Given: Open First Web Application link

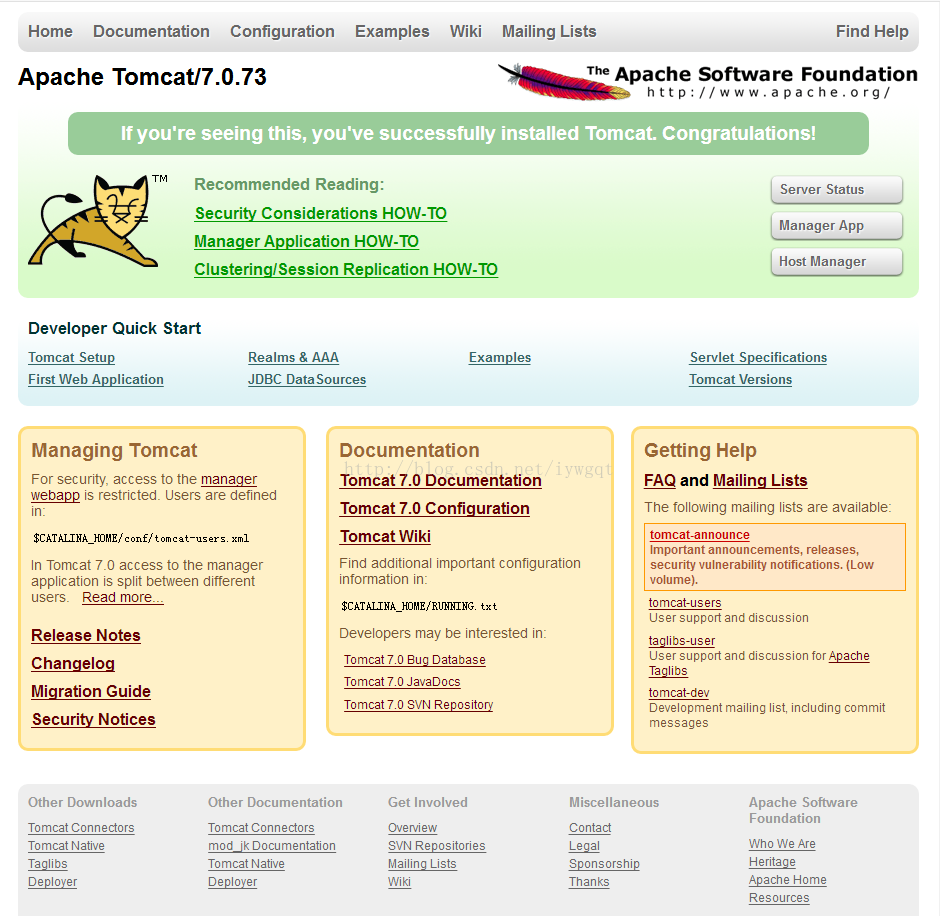Looking at the screenshot, I should [x=96, y=379].
